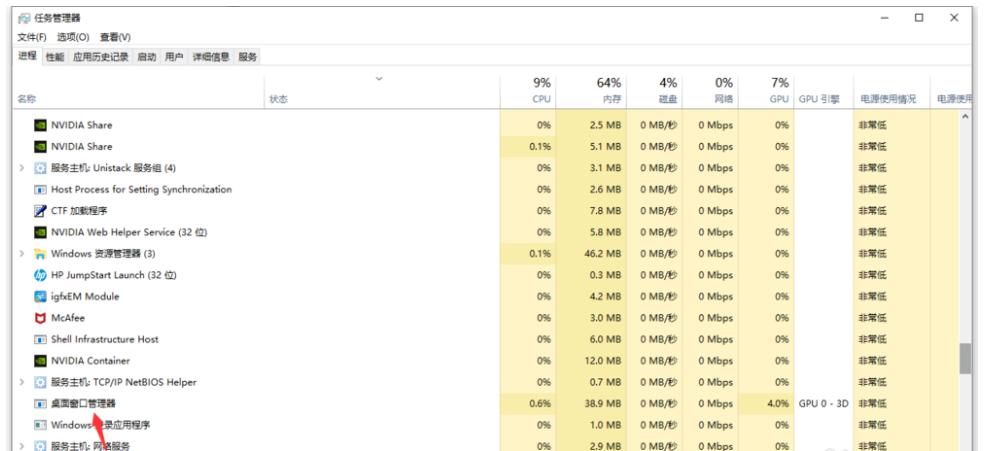Click the vertical scrollbar thumb
The image size is (995, 451).
tap(965, 358)
